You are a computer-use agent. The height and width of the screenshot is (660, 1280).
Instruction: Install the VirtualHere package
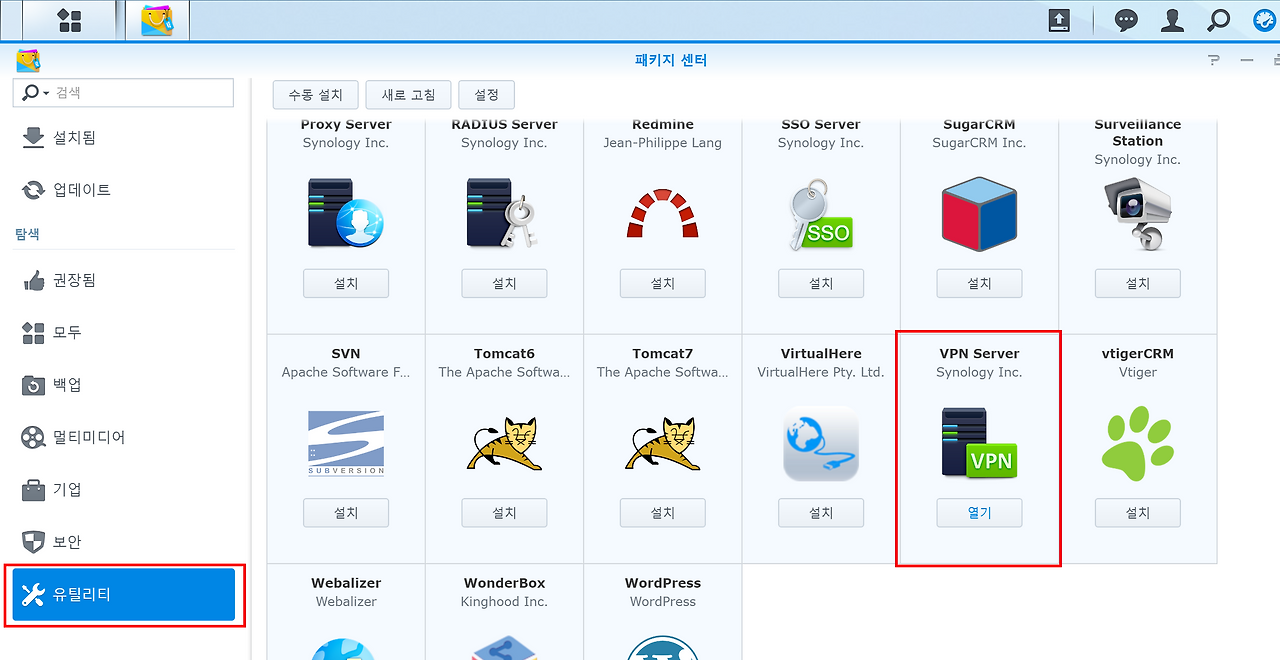coord(820,512)
